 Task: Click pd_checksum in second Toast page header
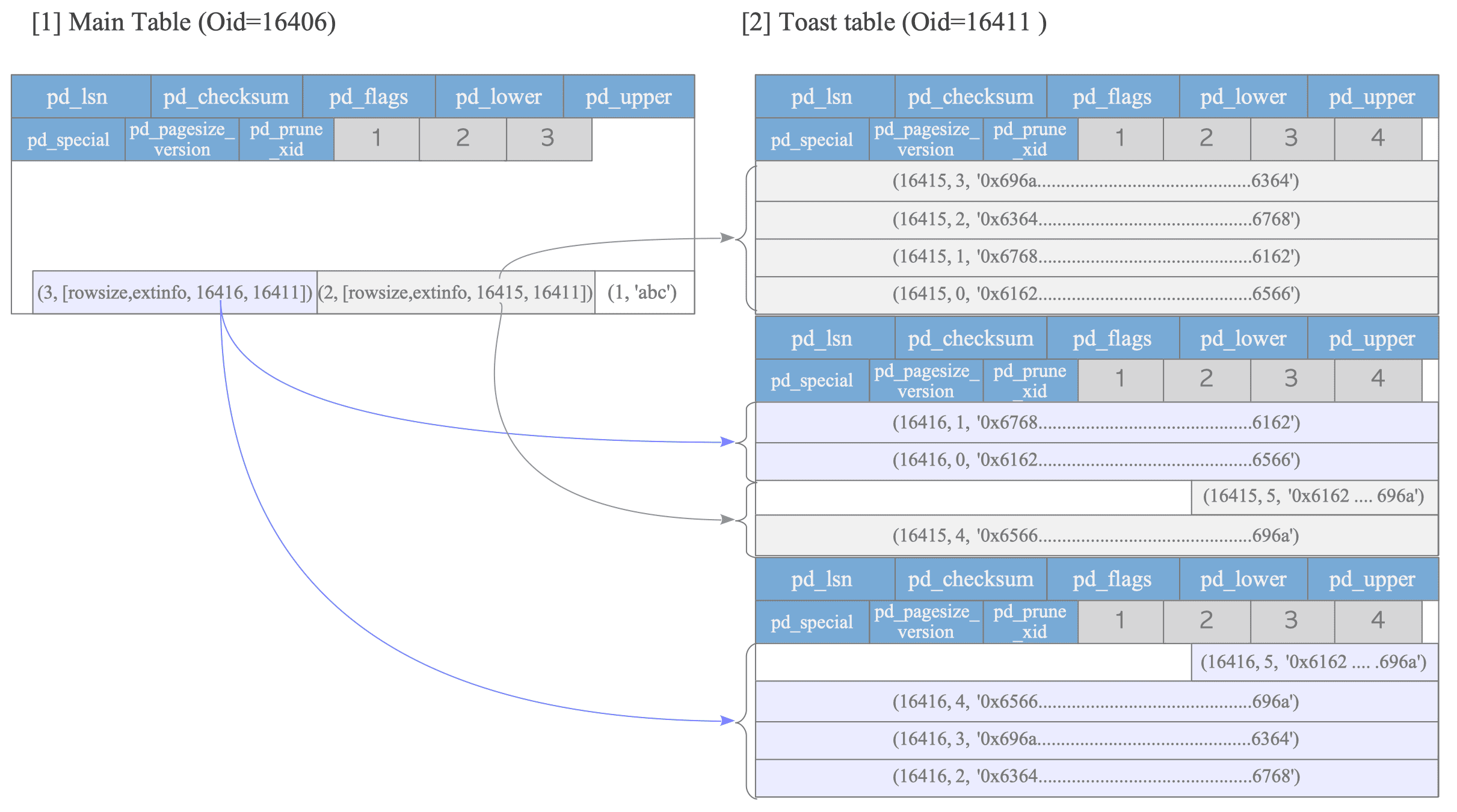tap(971, 338)
